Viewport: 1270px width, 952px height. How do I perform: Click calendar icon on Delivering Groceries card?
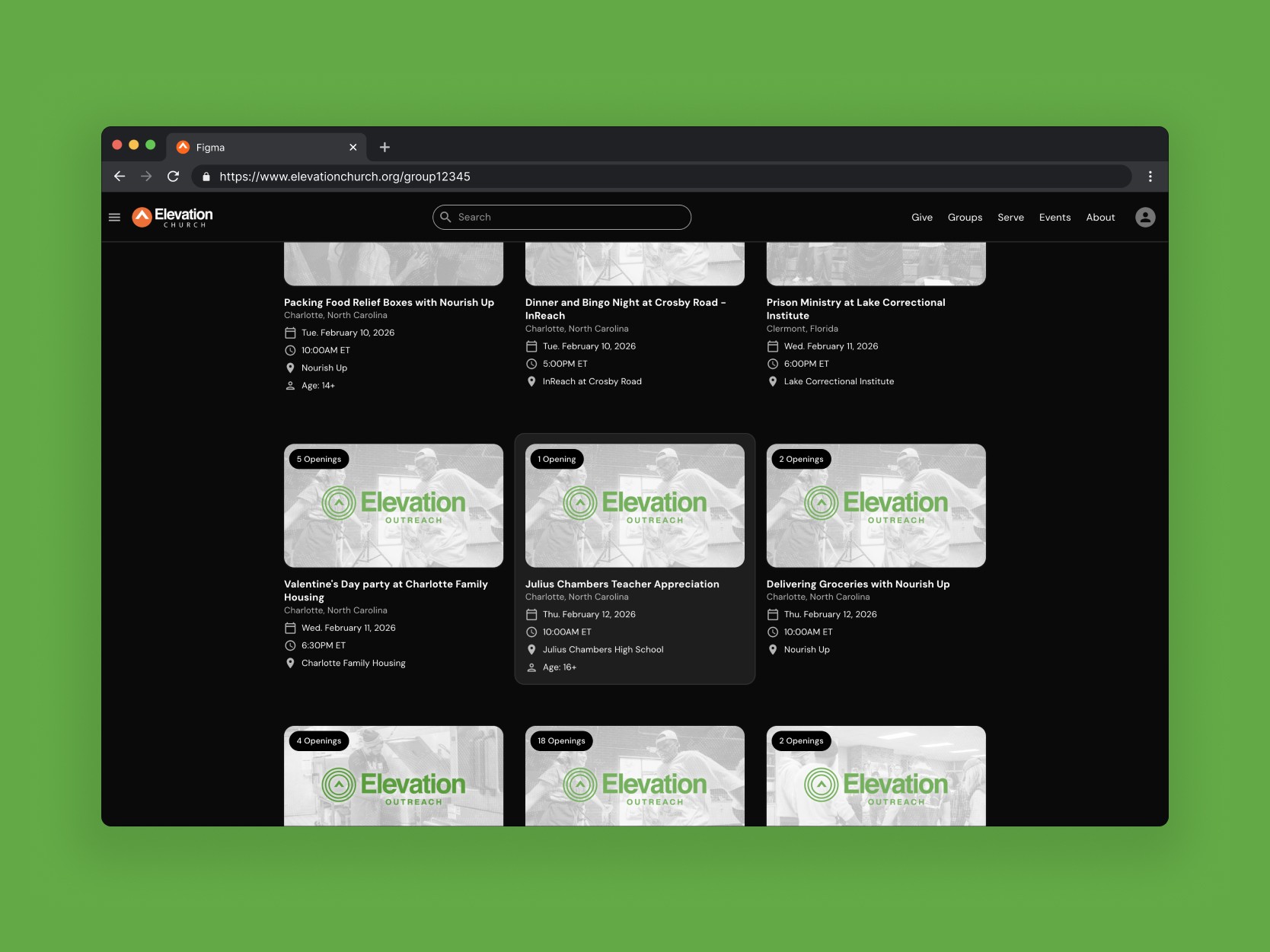773,614
